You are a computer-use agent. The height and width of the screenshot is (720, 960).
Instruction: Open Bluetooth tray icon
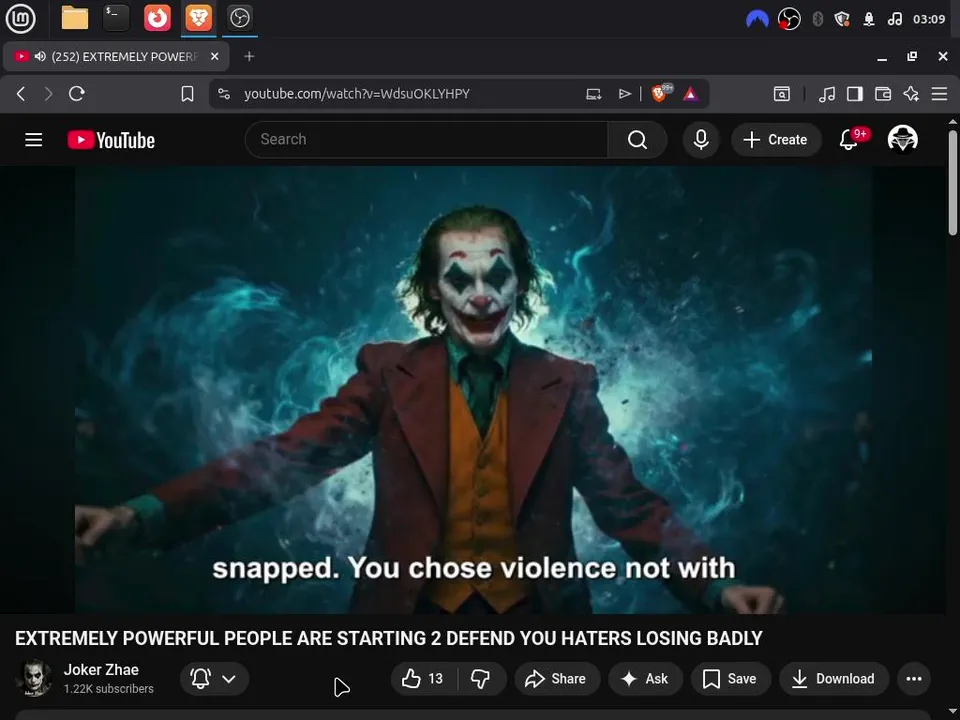tap(817, 19)
